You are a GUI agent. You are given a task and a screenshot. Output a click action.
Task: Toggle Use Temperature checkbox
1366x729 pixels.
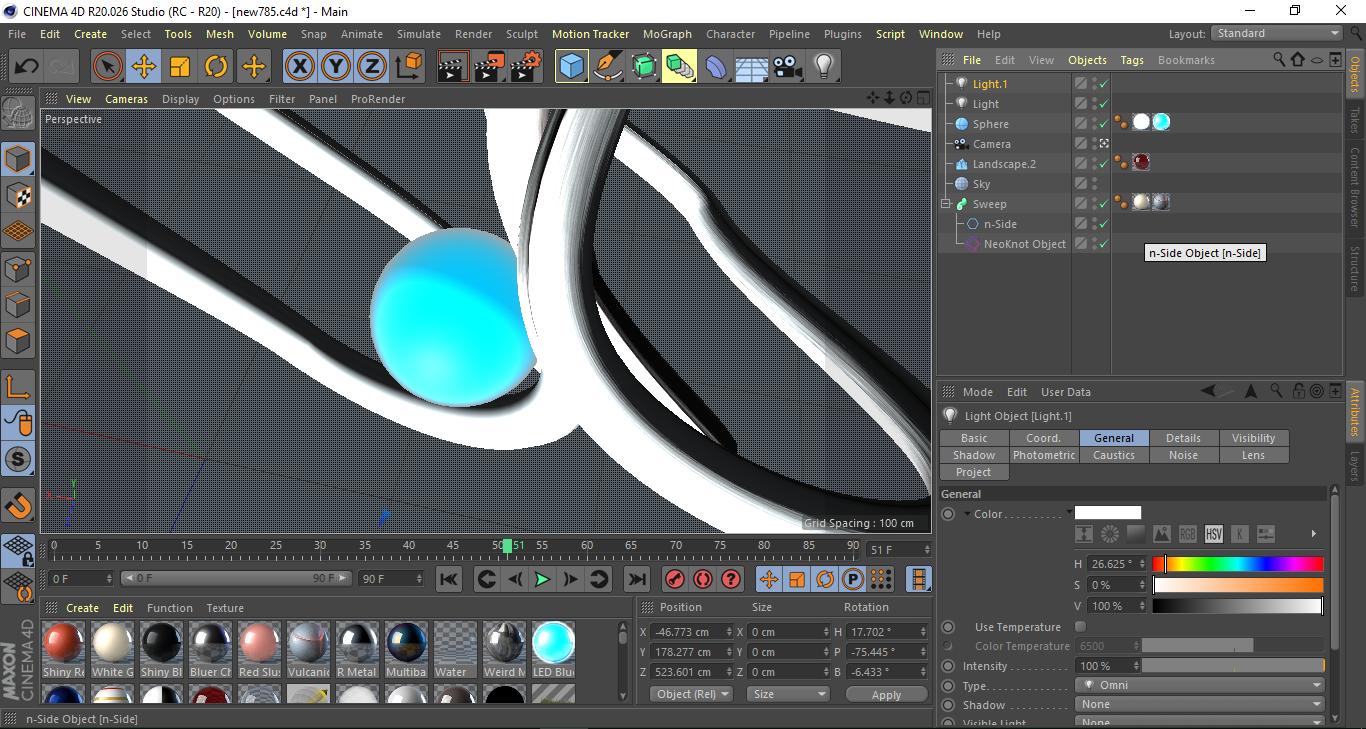pyautogui.click(x=1080, y=627)
